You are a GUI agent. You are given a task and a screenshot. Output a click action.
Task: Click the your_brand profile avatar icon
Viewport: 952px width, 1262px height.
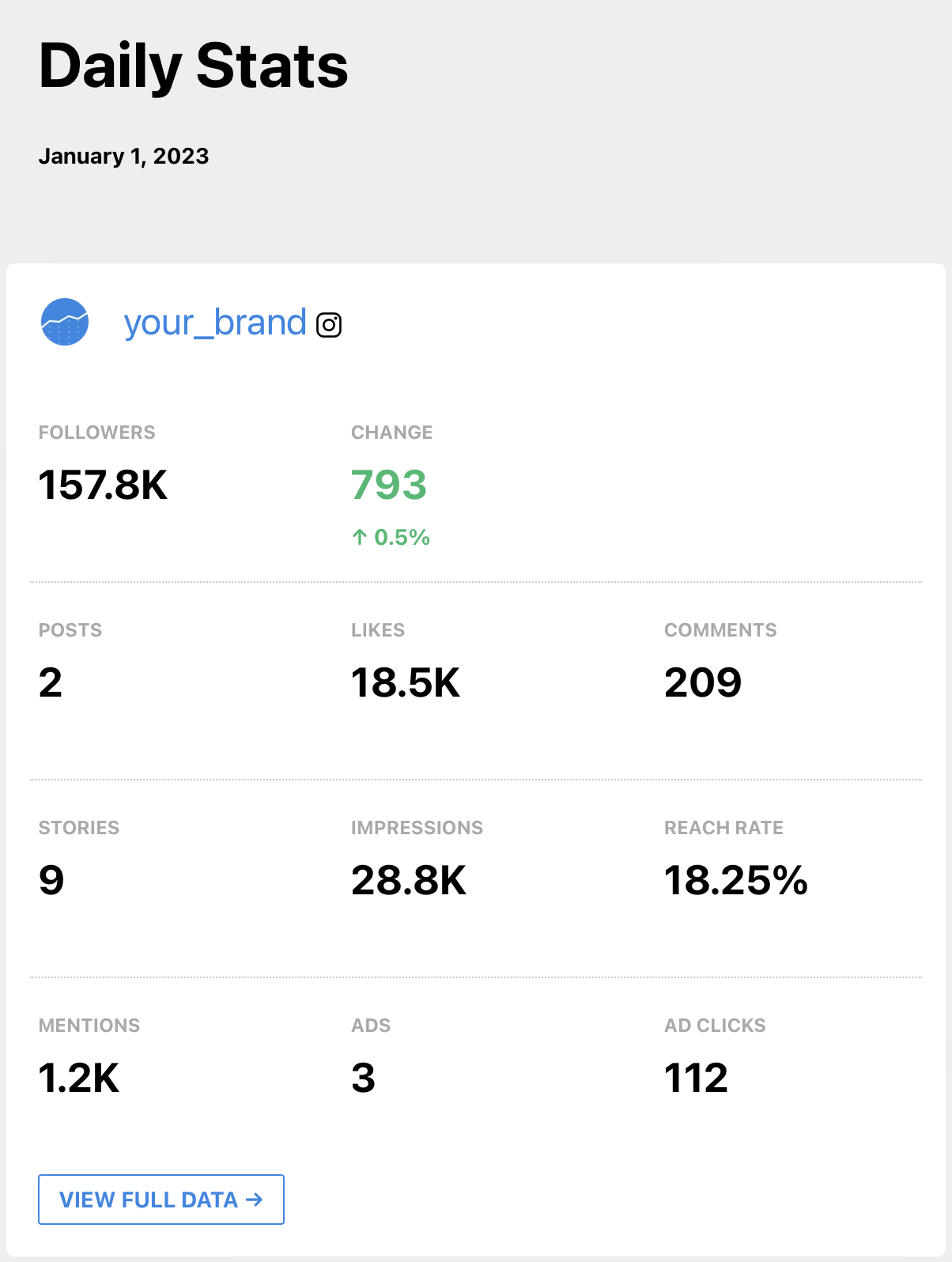(64, 322)
